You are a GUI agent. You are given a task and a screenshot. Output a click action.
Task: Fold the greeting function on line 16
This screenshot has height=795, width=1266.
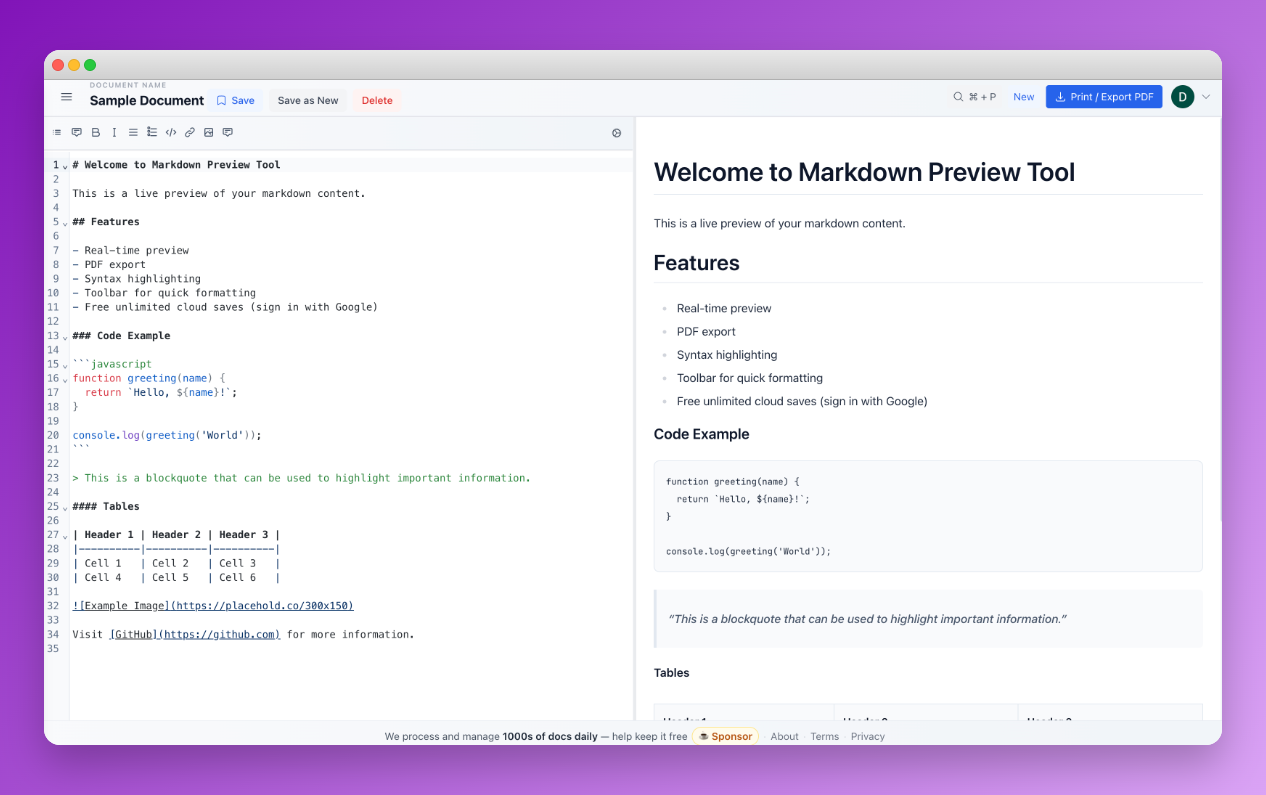(65, 379)
